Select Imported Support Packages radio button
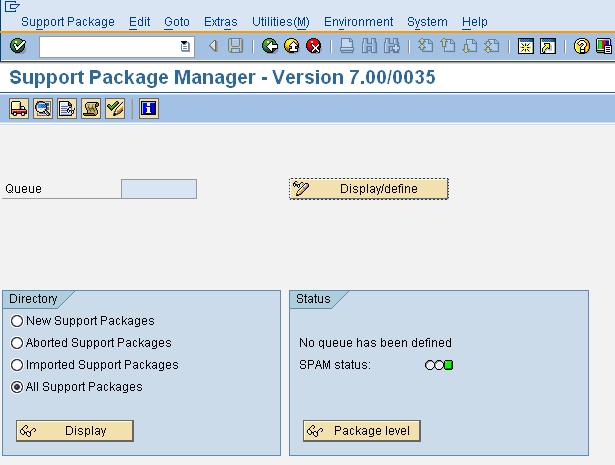This screenshot has width=615, height=465. pos(16,365)
